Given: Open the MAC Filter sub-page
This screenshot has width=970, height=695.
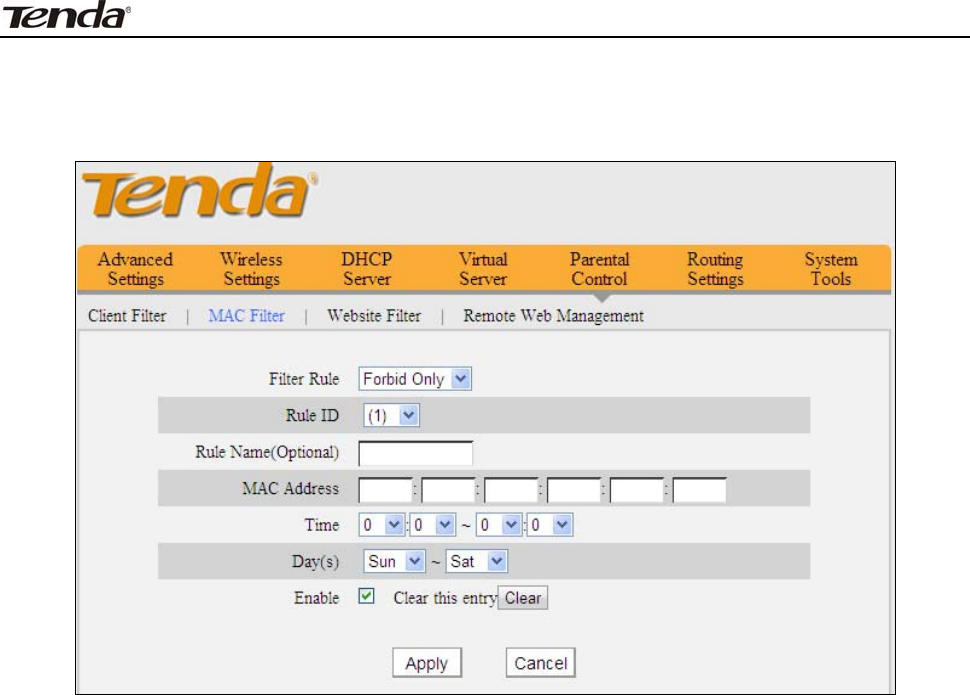Looking at the screenshot, I should pos(246,316).
